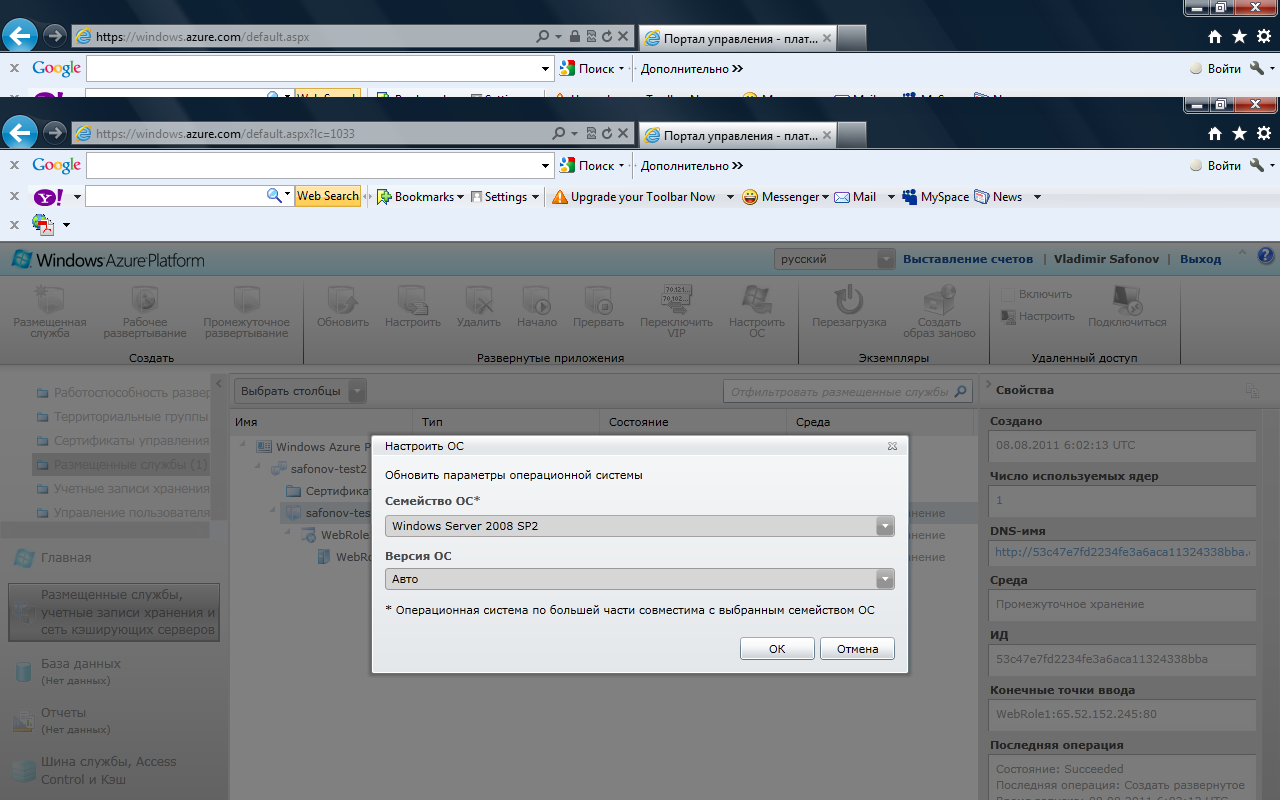Open the Yahoo toolbar Settings dropdown
The height and width of the screenshot is (800, 1280).
coord(505,197)
